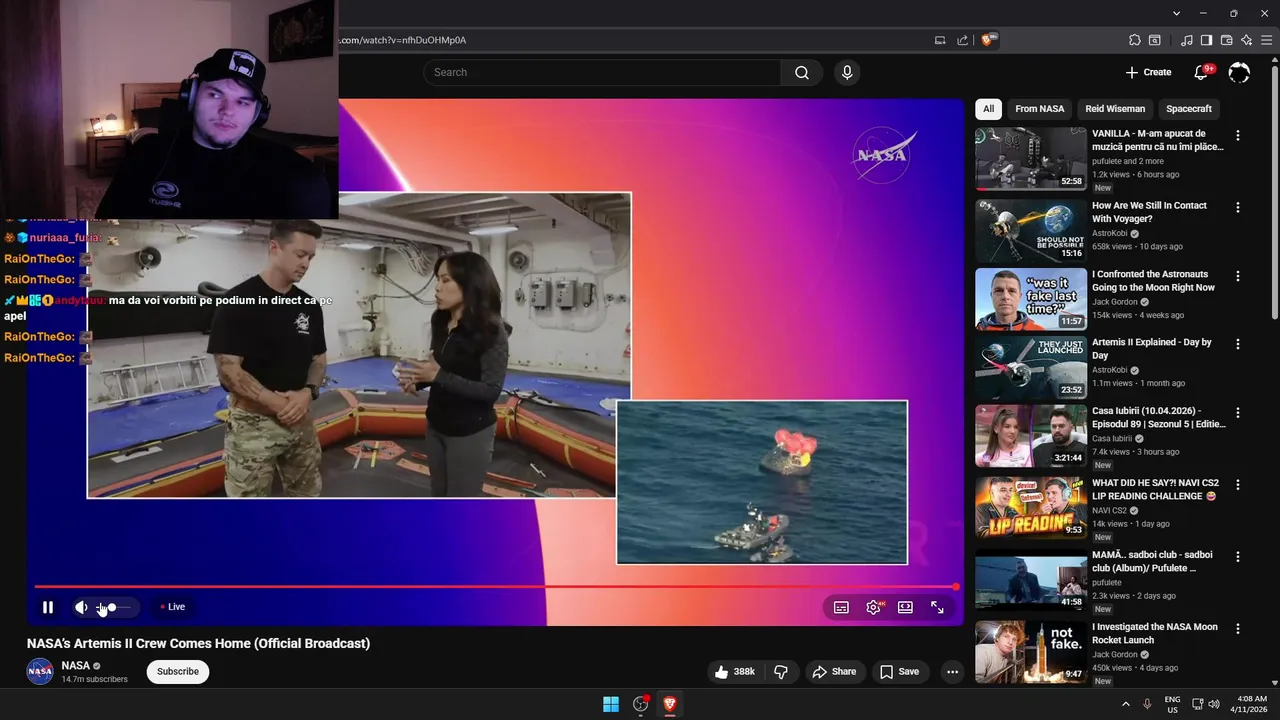
Task: Open options for 'I Confronted the Astronauts'
Action: [x=1237, y=276]
